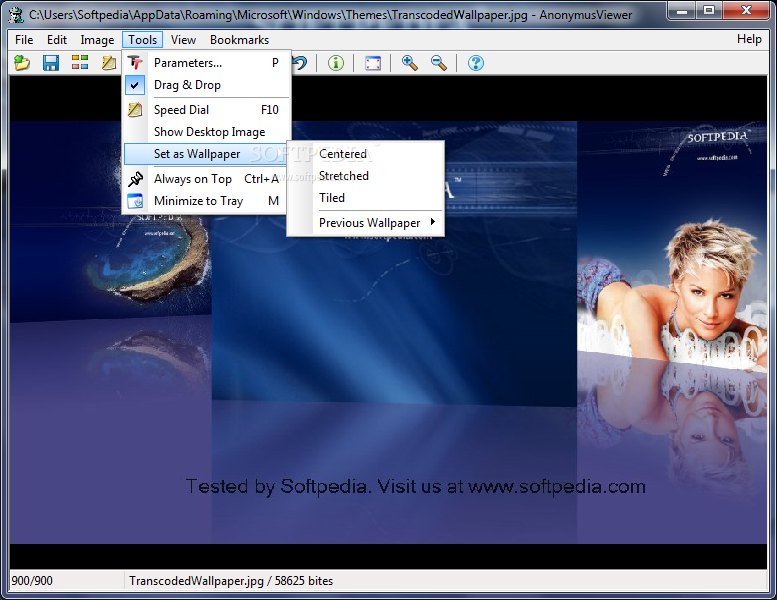Toggle fullscreen with the red frame icon
Image resolution: width=777 pixels, height=600 pixels.
point(373,63)
